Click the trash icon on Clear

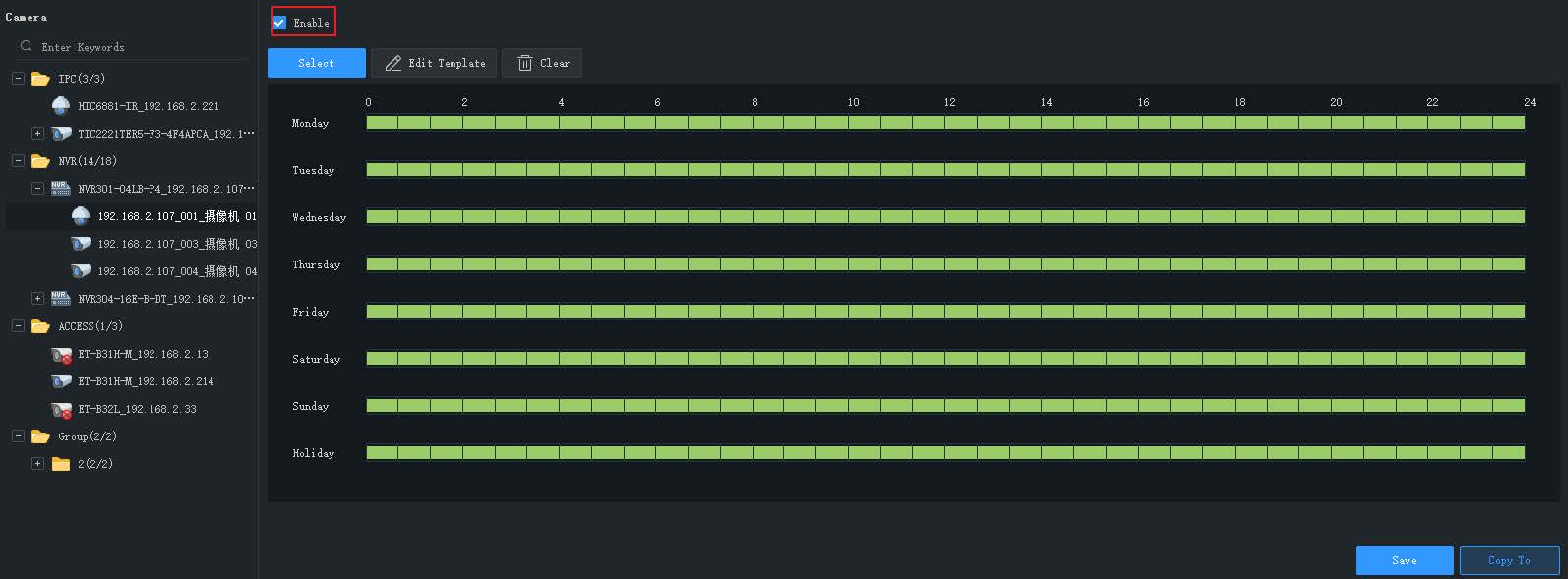pos(525,63)
